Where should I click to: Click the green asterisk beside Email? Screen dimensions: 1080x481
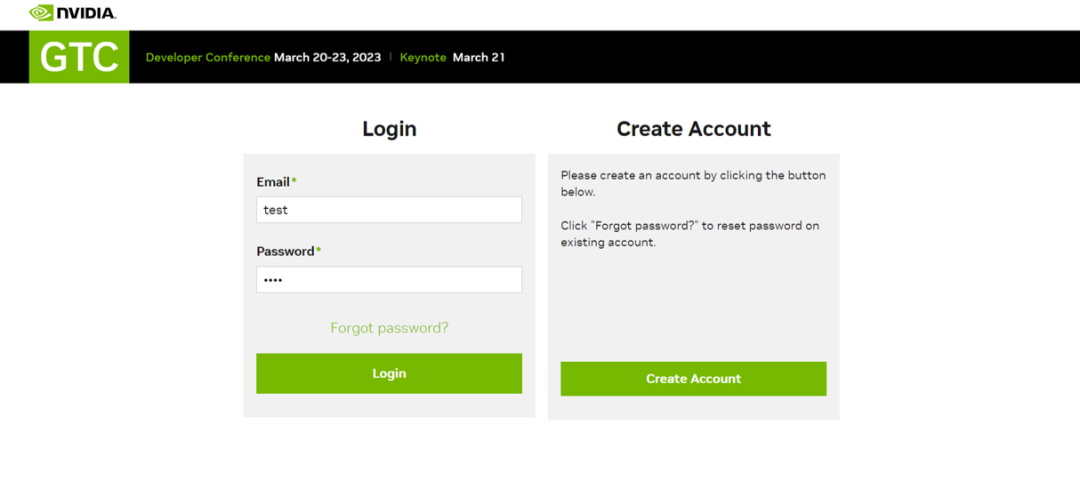pyautogui.click(x=294, y=181)
